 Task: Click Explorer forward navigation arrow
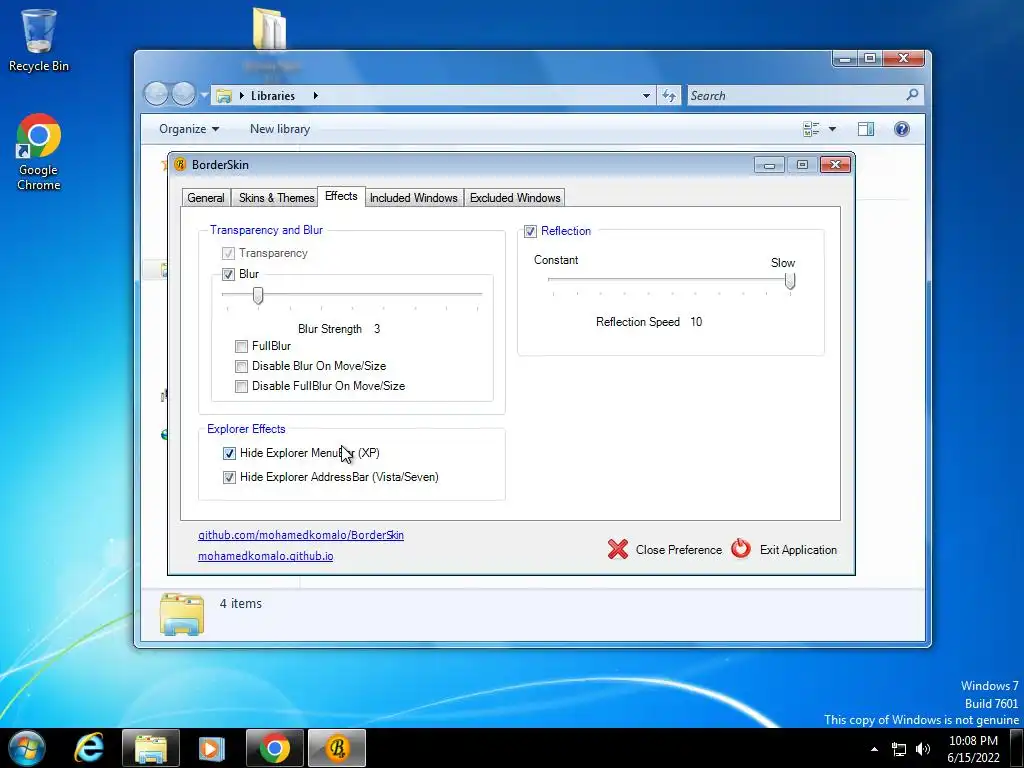click(x=184, y=94)
